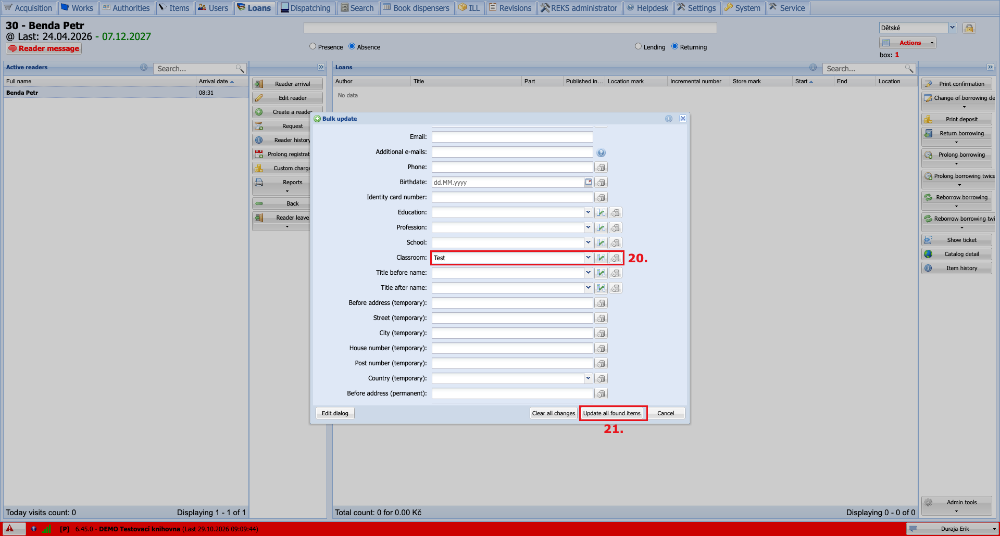The width and height of the screenshot is (1000, 536).
Task: Expand the Profession dropdown arrow
Action: (588, 228)
